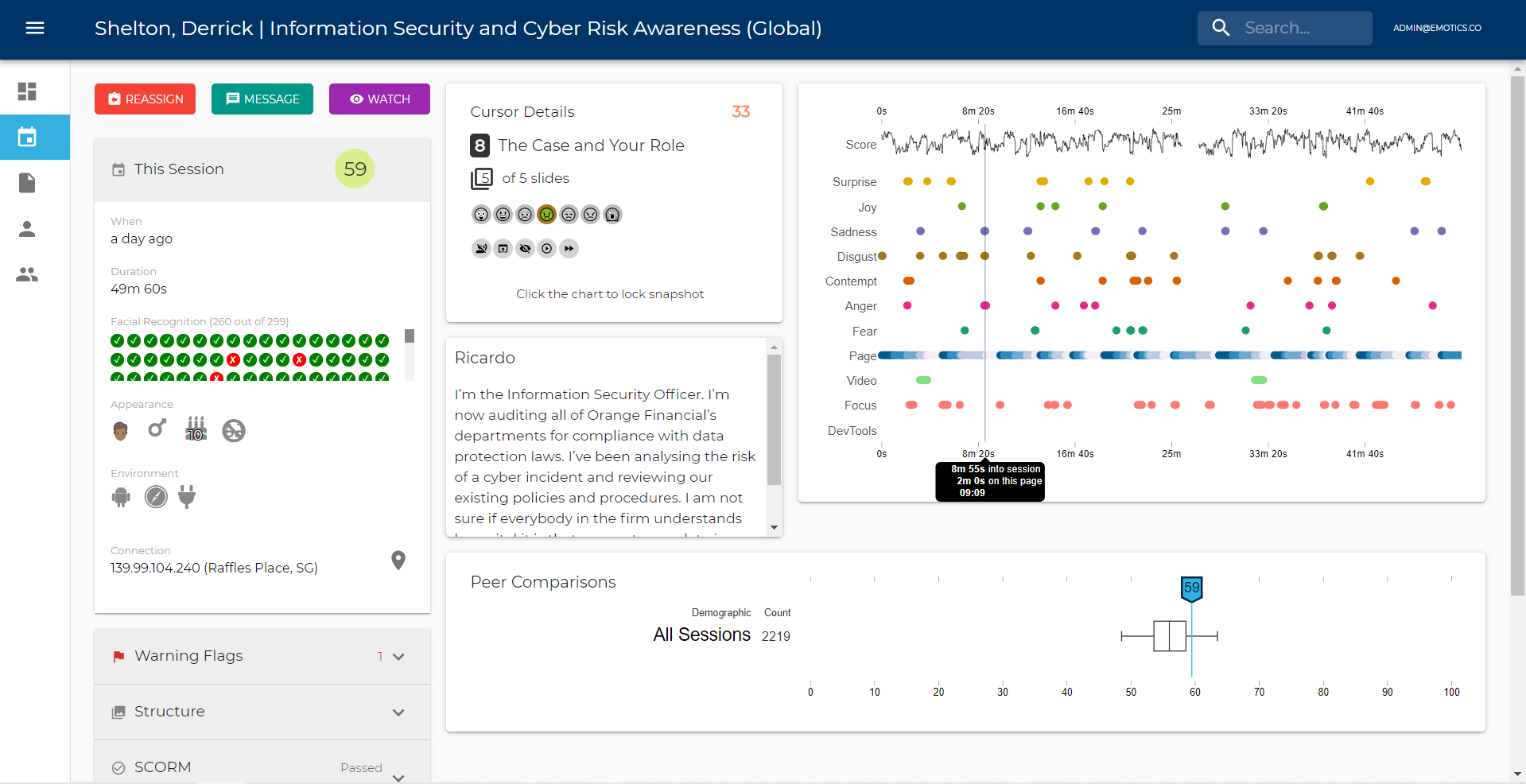This screenshot has width=1526, height=784.
Task: Click the MESSAGE button
Action: 262,99
